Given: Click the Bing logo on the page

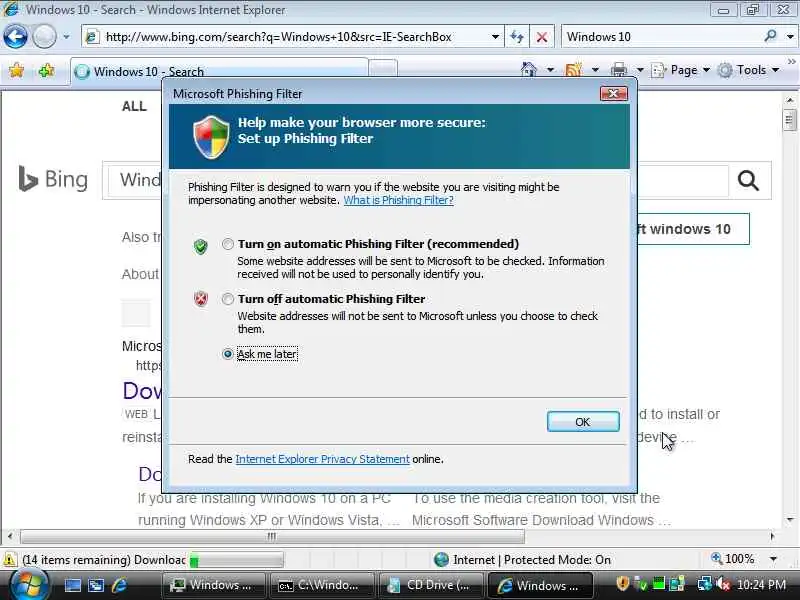Looking at the screenshot, I should tap(53, 179).
